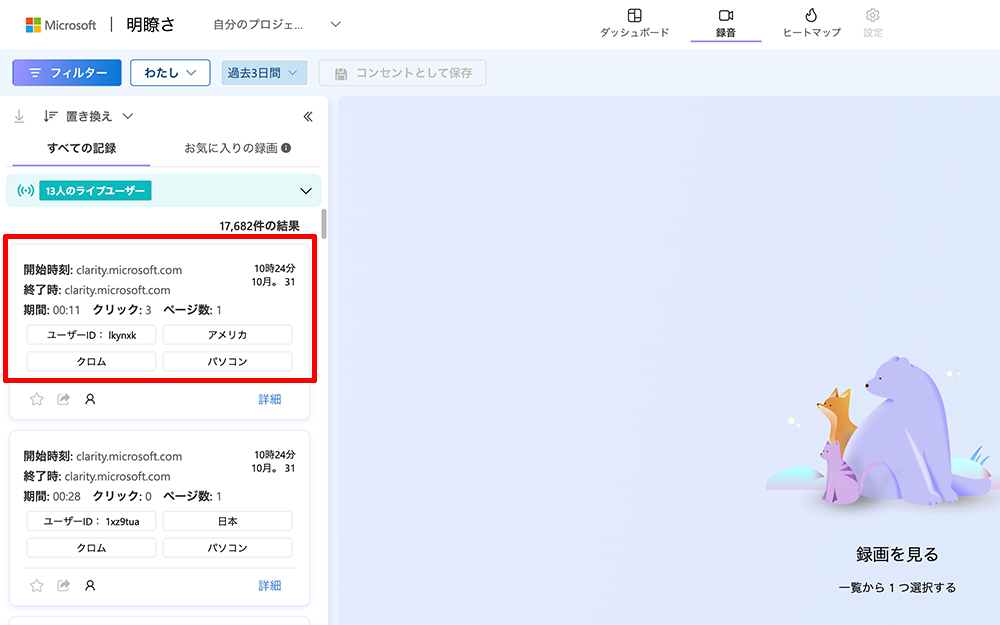Star the first recording as favorite
Image resolution: width=1000 pixels, height=625 pixels.
[37, 399]
